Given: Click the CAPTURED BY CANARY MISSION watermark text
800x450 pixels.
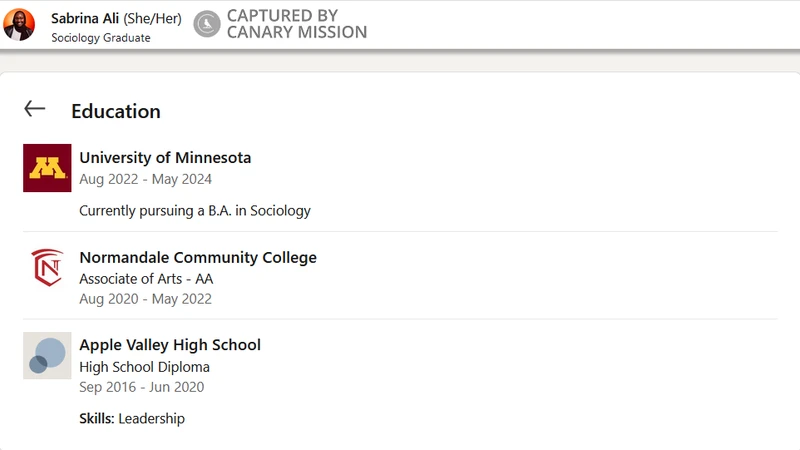Looking at the screenshot, I should 297,24.
